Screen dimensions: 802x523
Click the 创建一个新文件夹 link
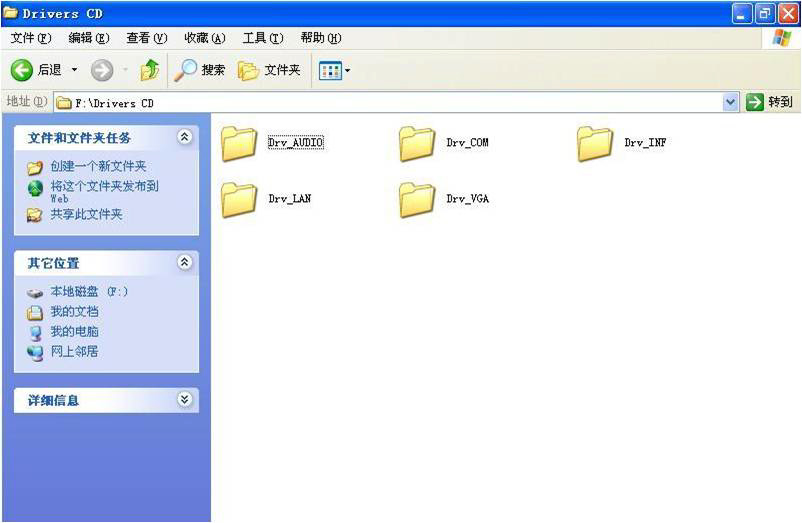point(98,166)
